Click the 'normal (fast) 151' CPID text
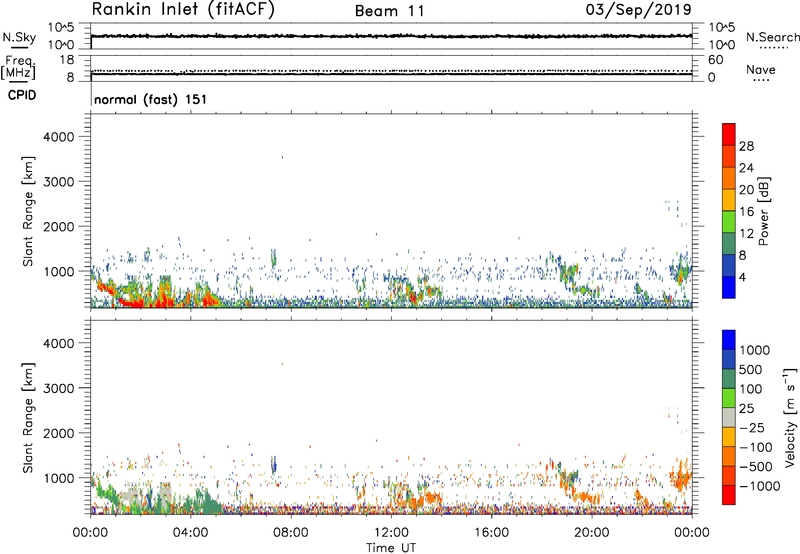The image size is (800, 554). coord(151,99)
